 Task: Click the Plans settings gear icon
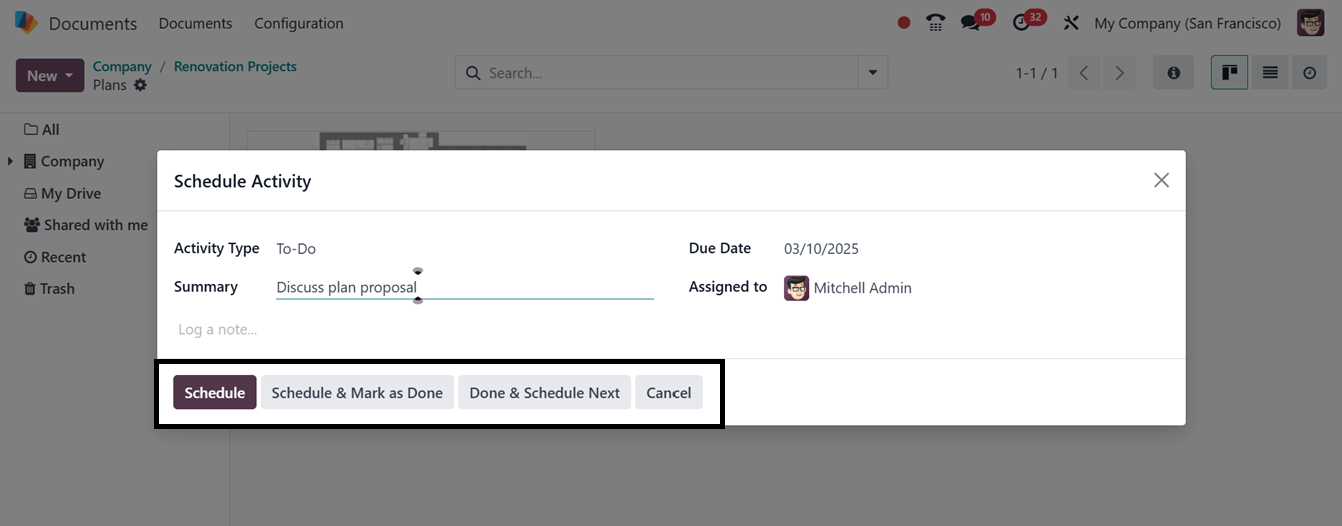(140, 85)
